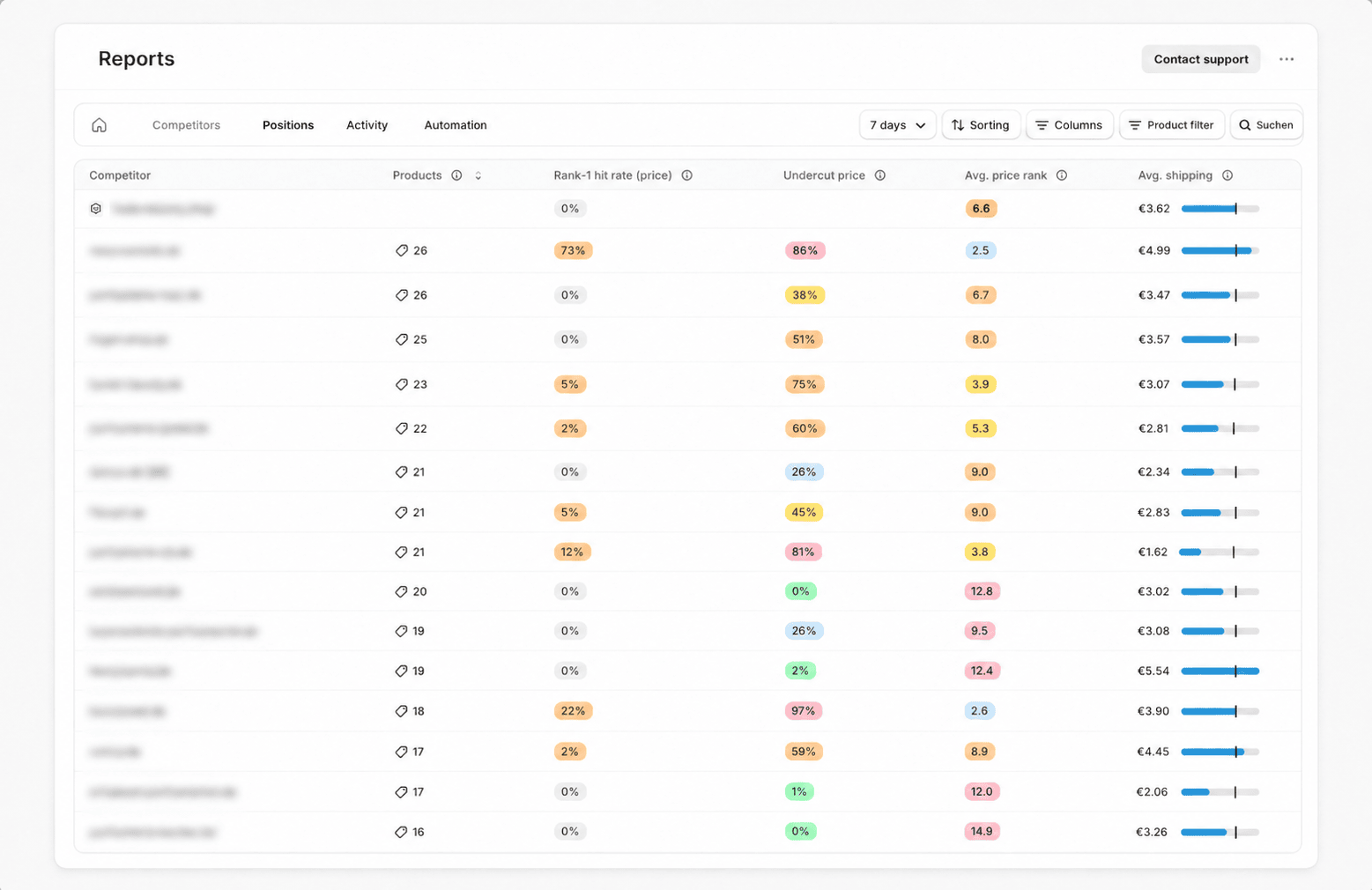Screen dimensions: 1372x890
Task: Click the 59% undercut price badge
Action: click(803, 752)
